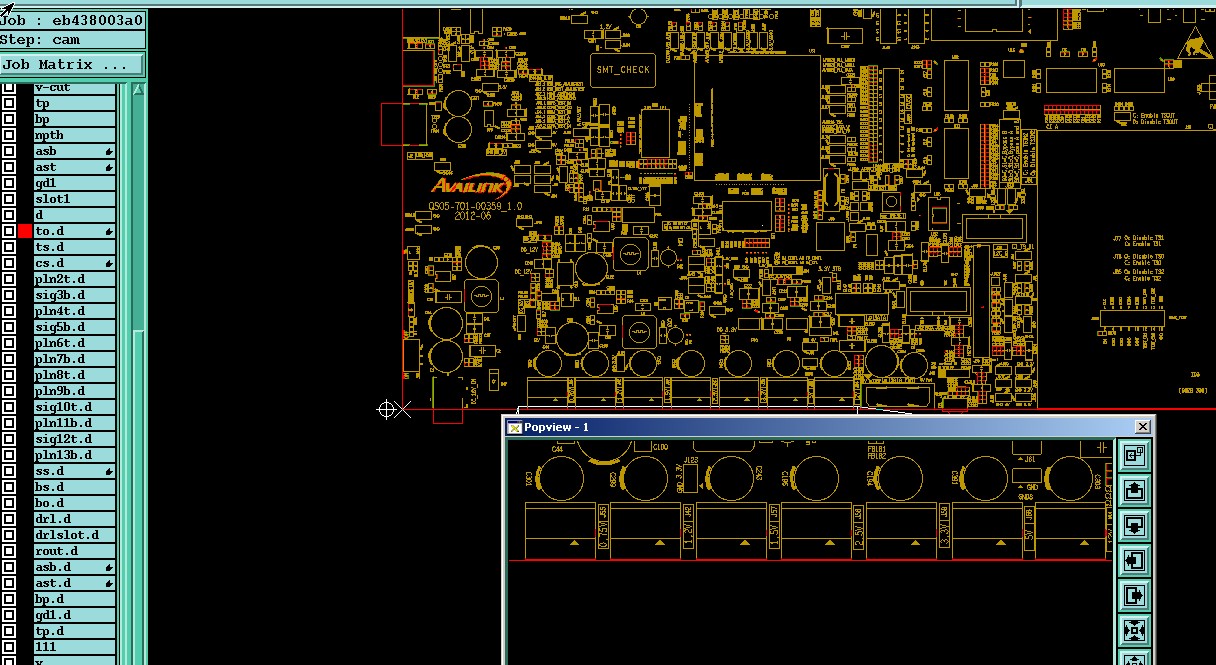Image resolution: width=1216 pixels, height=665 pixels.
Task: Click the zoom-window icon in Popview toolbar
Action: tap(1134, 455)
